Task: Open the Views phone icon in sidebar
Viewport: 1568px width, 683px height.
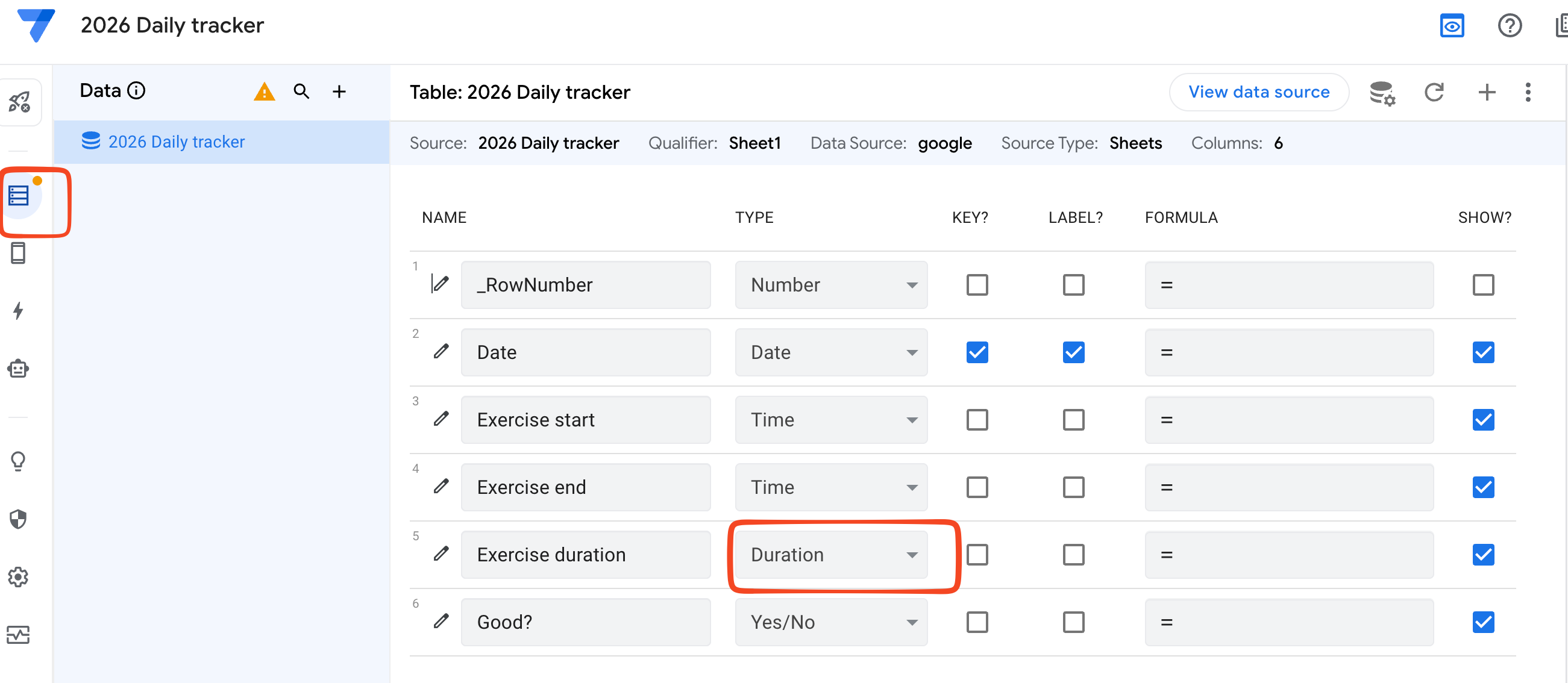Action: 18,253
